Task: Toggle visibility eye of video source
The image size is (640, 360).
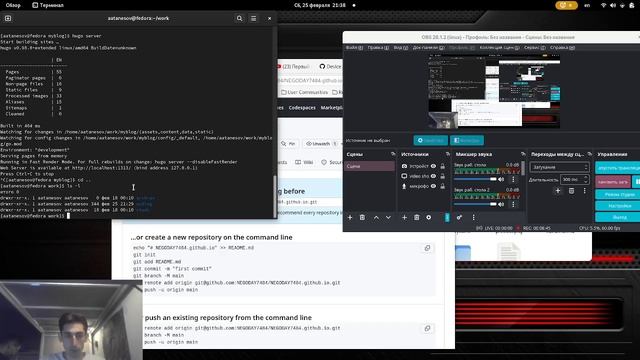Action: tap(433, 176)
